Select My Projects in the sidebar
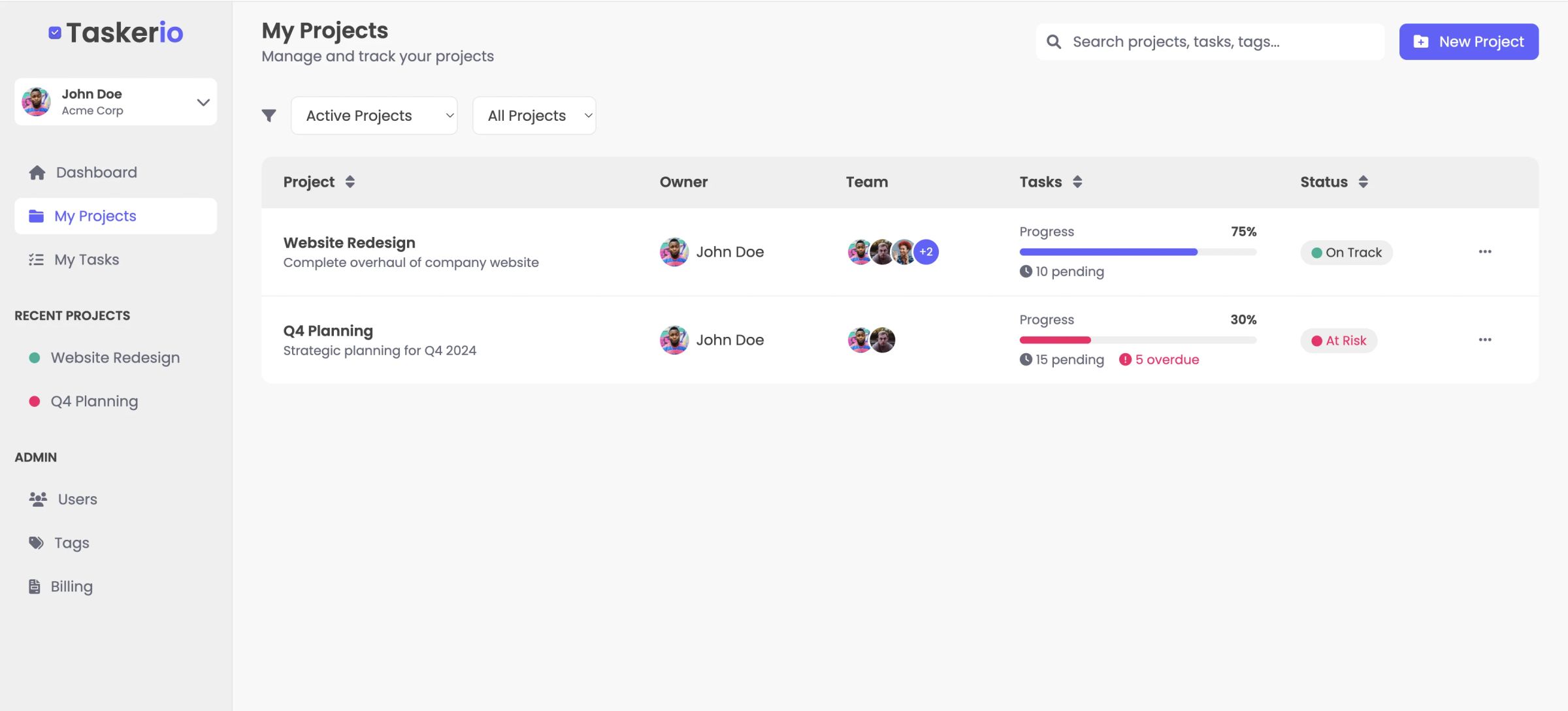The width and height of the screenshot is (1568, 711). 95,215
